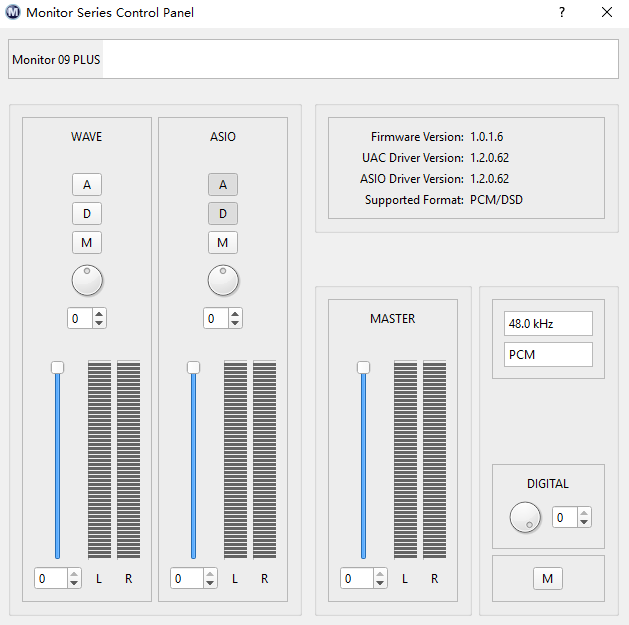Click the WAVE volume fader handle

coord(58,367)
